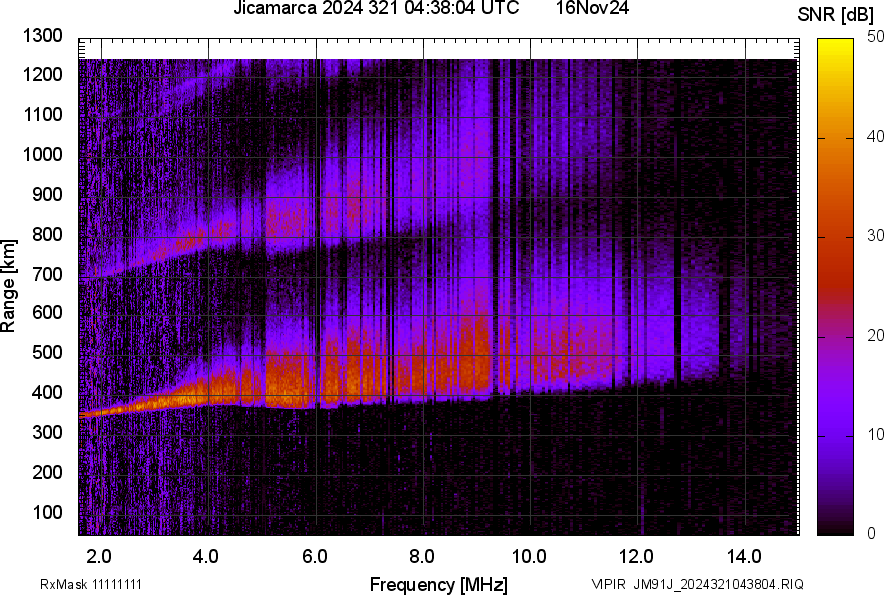The image size is (884, 595).
Task: Click the 10 value on colorbar
Action: point(875,434)
